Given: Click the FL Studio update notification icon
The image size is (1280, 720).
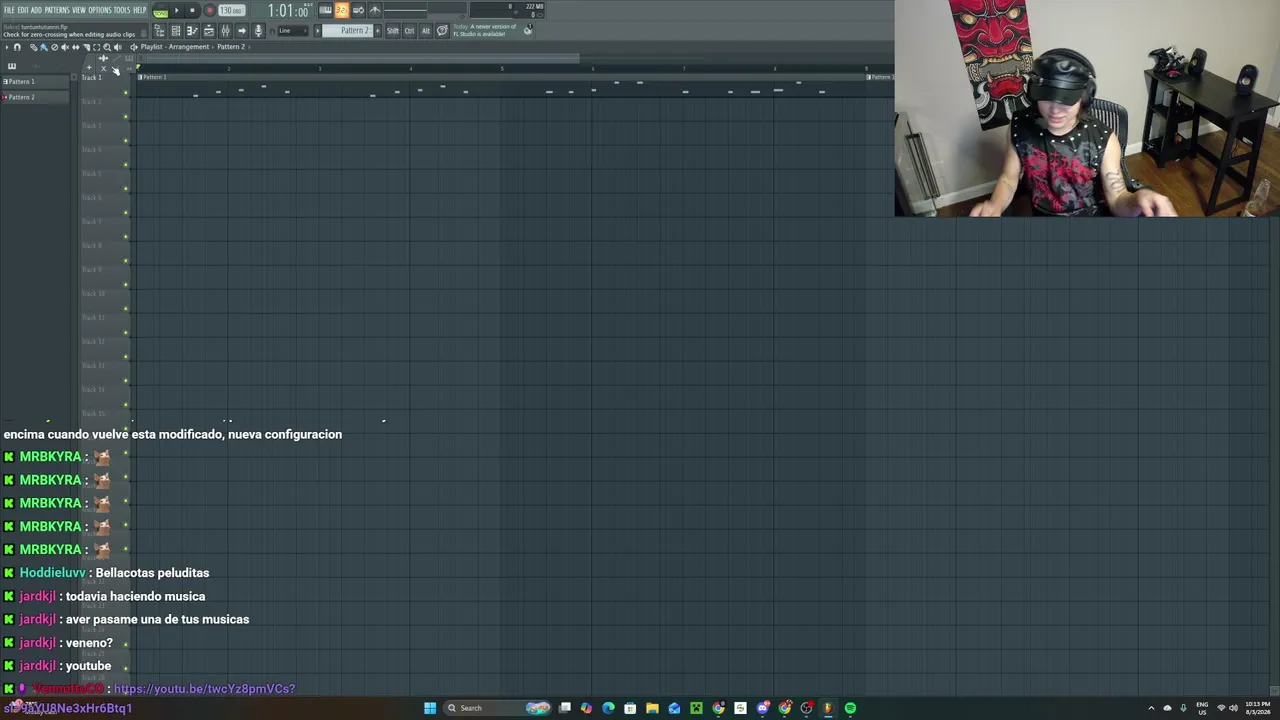Looking at the screenshot, I should 528,30.
